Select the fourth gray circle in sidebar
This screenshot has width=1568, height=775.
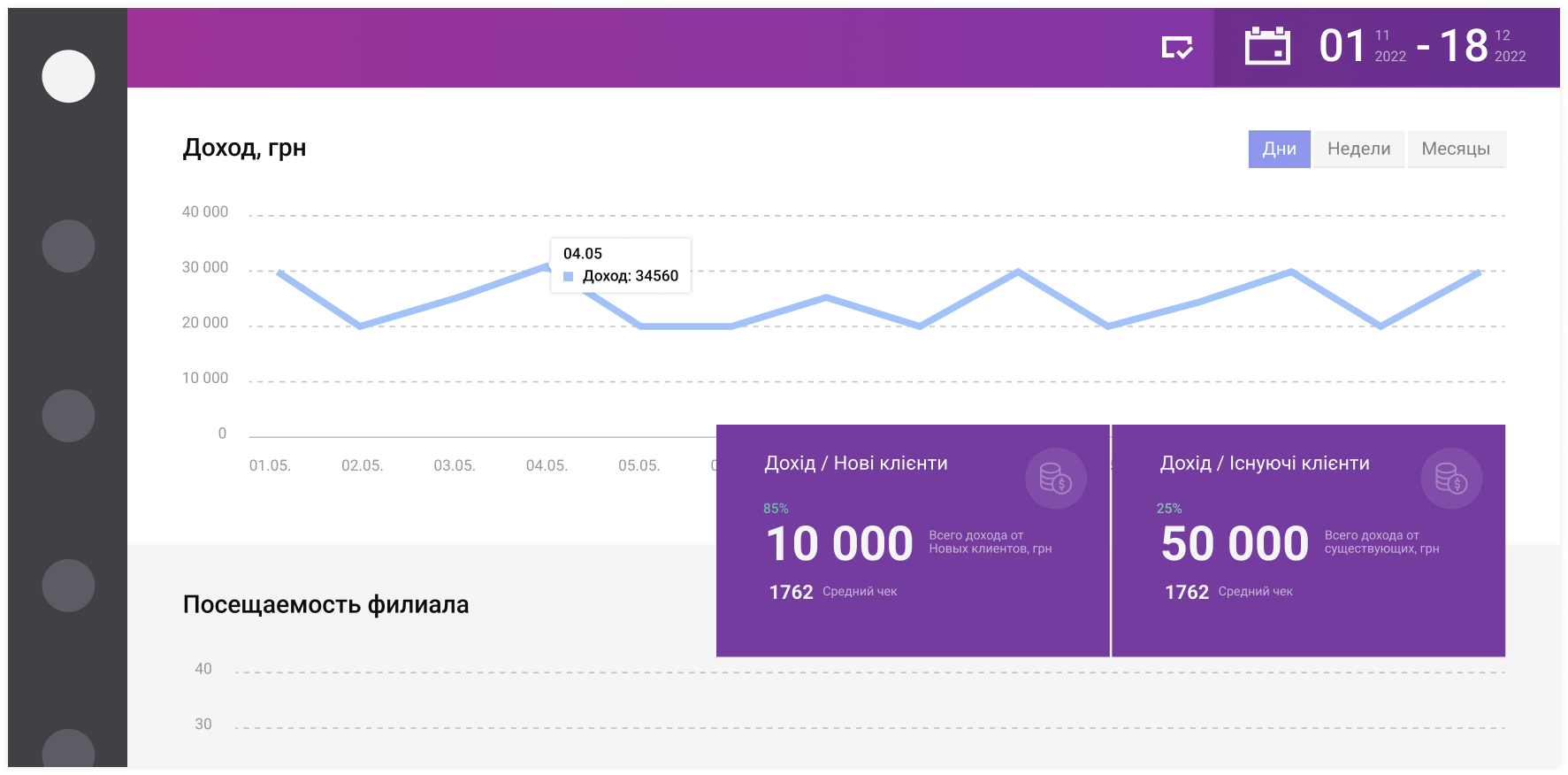(x=68, y=586)
